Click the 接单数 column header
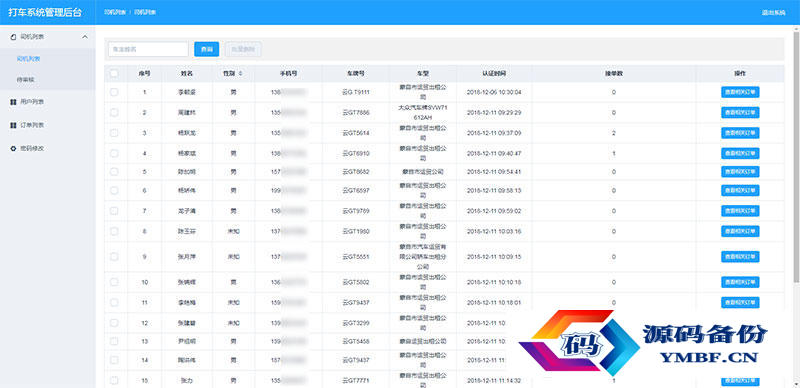The height and width of the screenshot is (388, 800). point(613,74)
